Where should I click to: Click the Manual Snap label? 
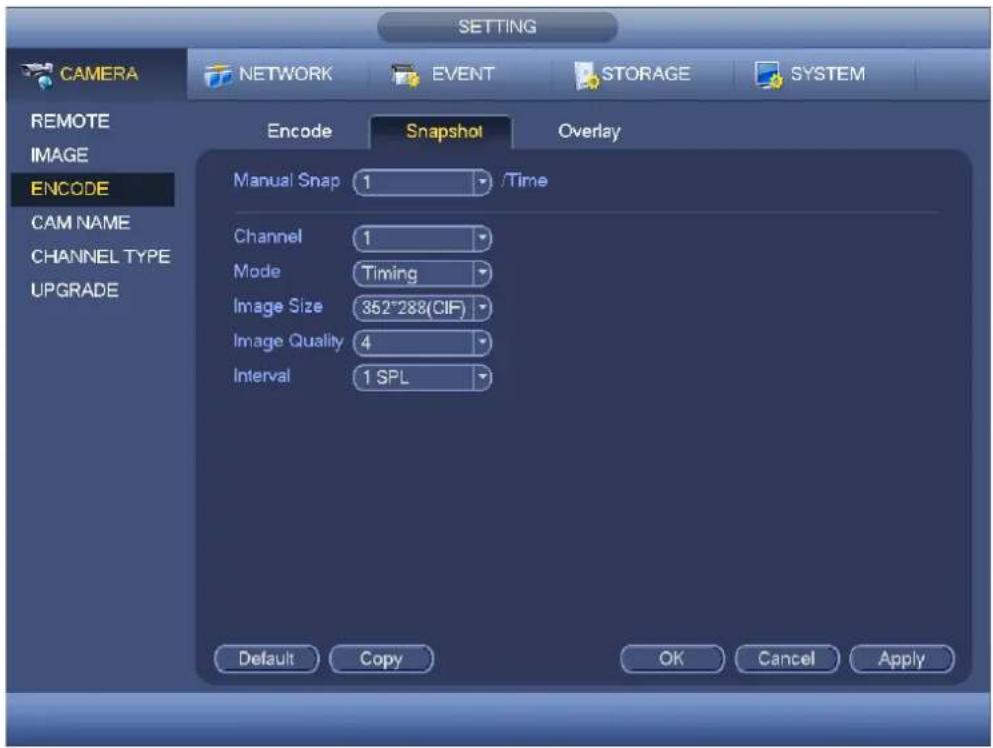tap(286, 181)
